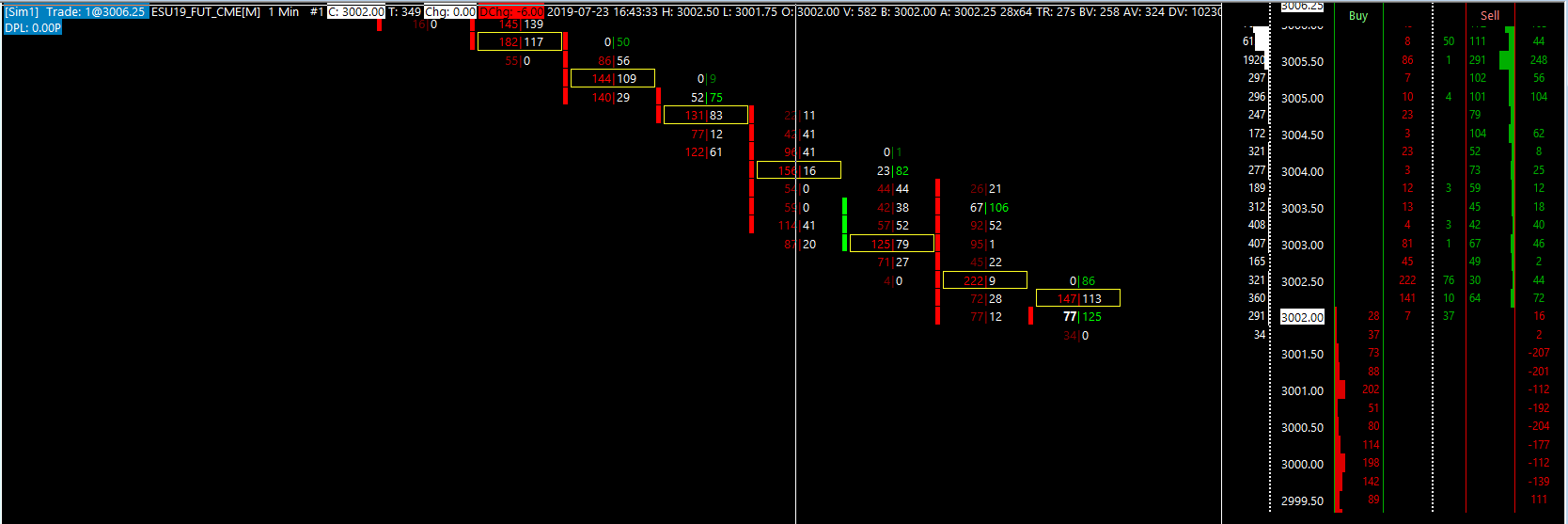Click the boxed 125|79 footprint cell
The image size is (1568, 524).
(x=892, y=244)
